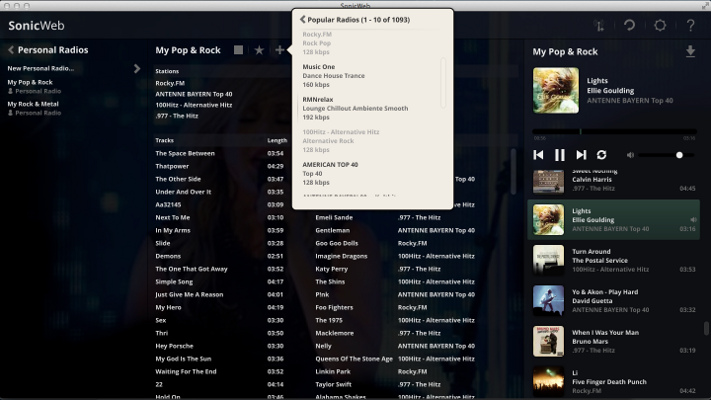711x400 pixels.
Task: Favorite the station with the star icon
Action: pos(259,50)
